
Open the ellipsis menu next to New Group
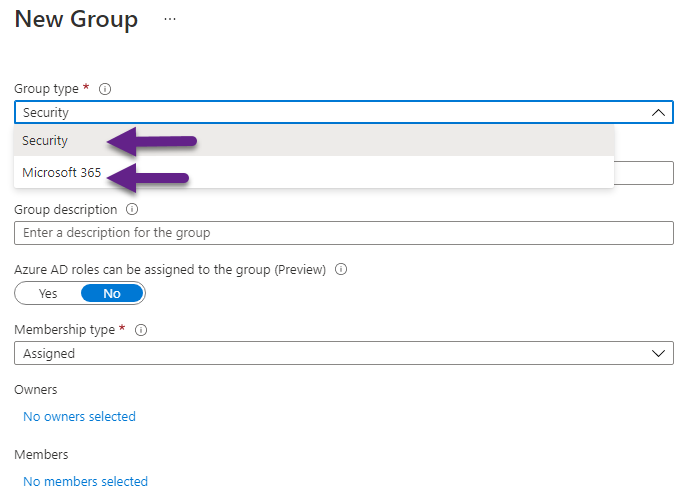coord(169,20)
